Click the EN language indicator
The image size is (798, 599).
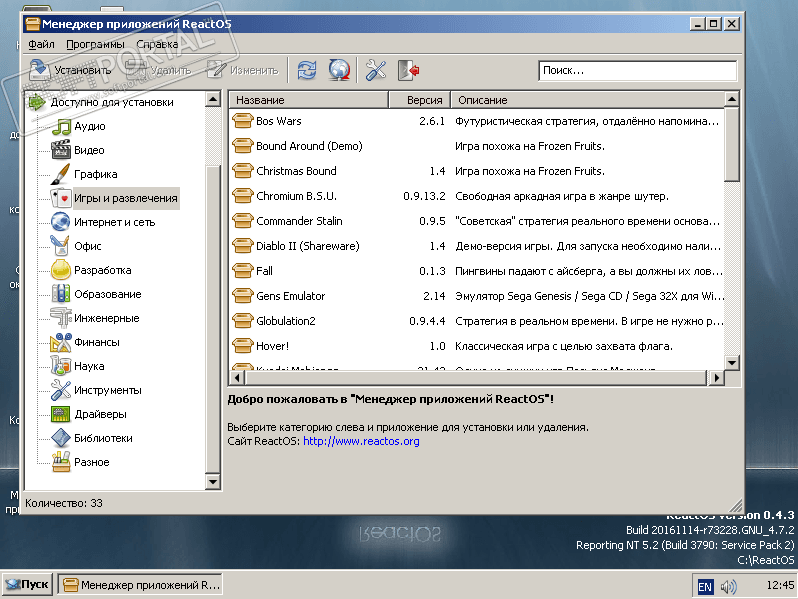pyautogui.click(x=705, y=587)
